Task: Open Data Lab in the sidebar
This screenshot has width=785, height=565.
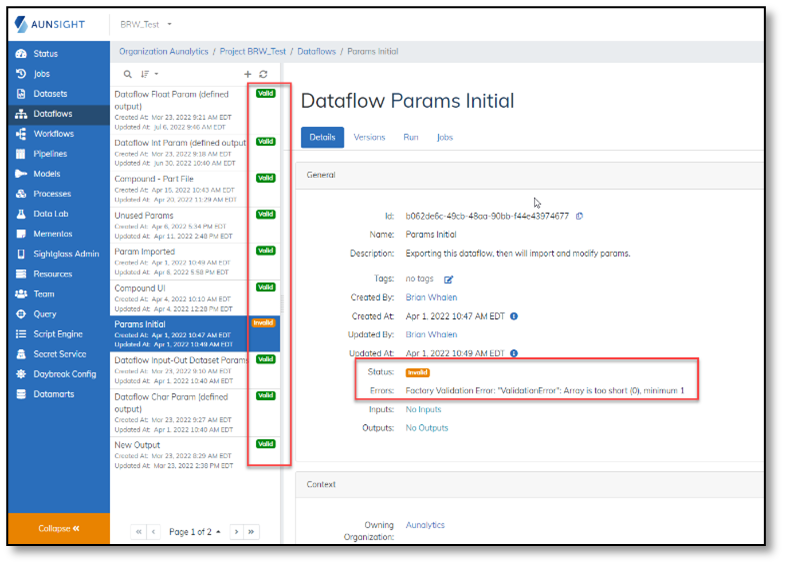Action: 51,214
